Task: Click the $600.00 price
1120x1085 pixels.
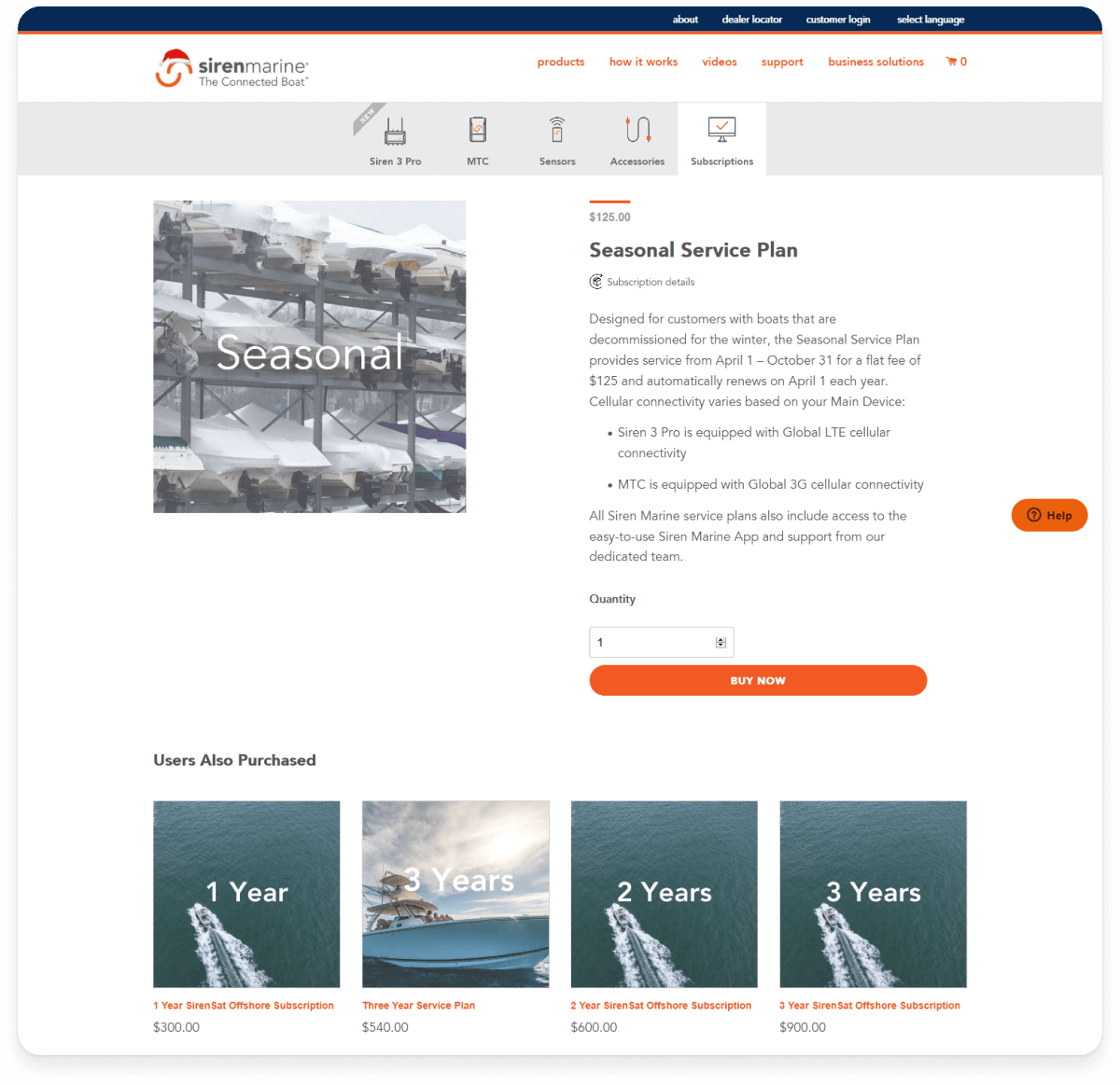Action: [595, 1027]
